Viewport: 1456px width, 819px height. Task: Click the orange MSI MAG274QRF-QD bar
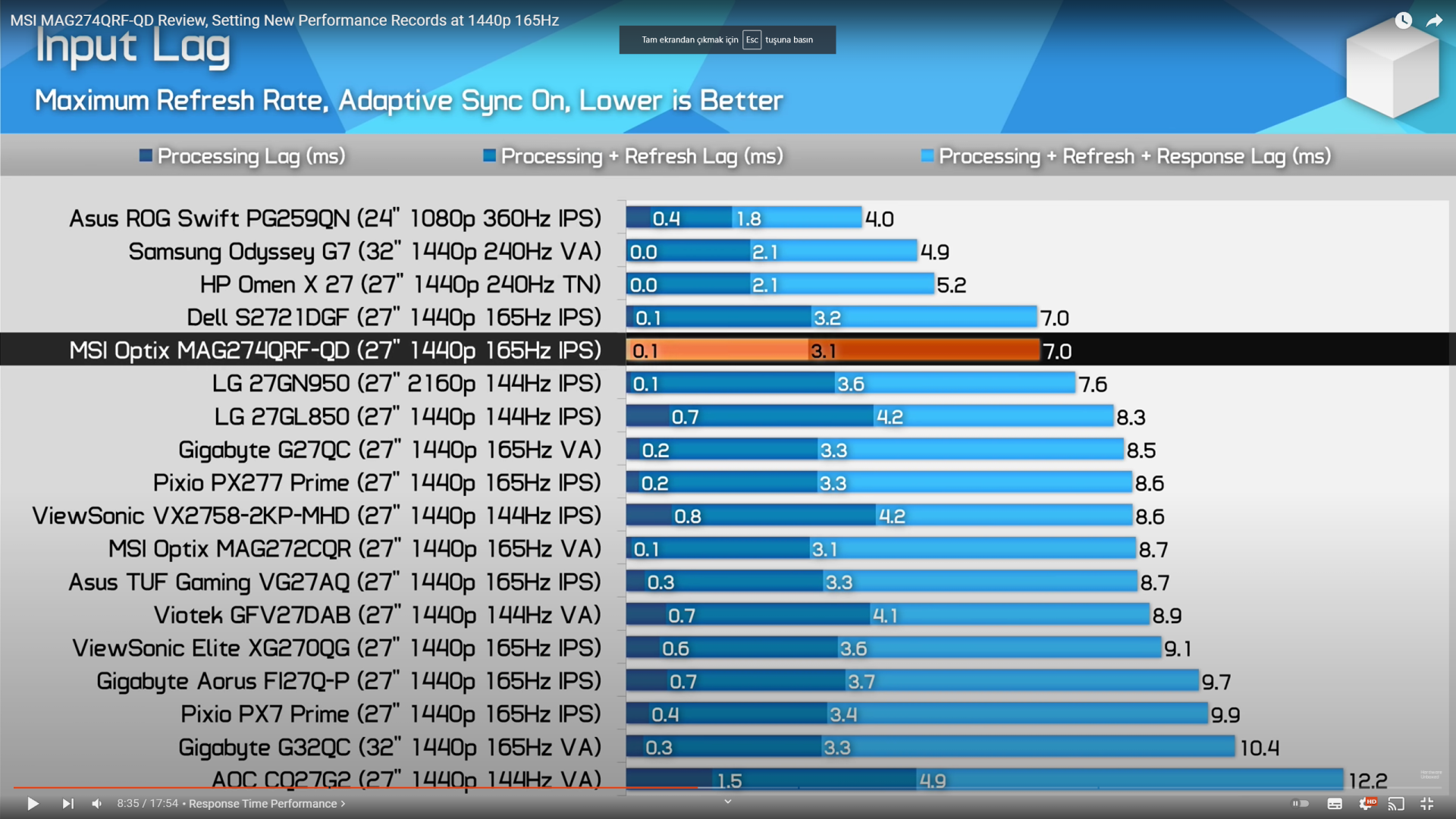point(832,350)
